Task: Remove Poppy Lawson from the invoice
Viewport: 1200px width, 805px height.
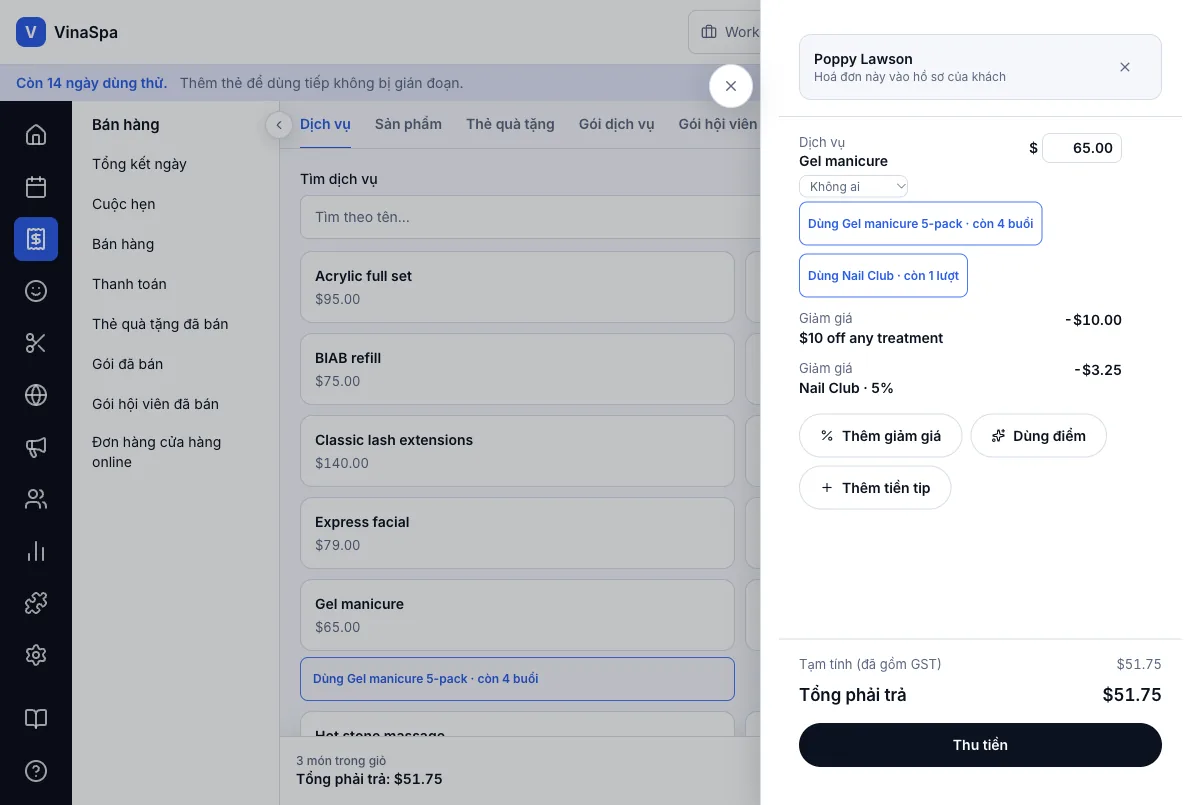Action: pyautogui.click(x=1125, y=67)
